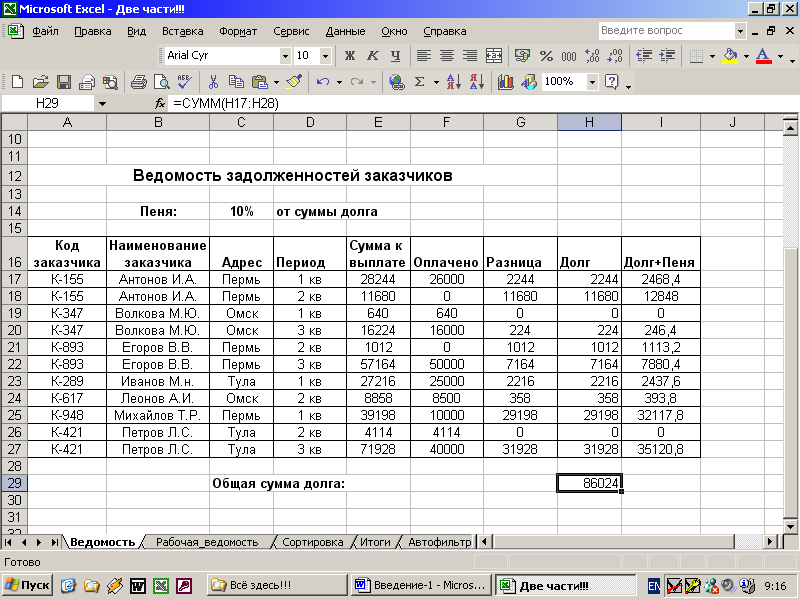Open the Формат menu
This screenshot has width=800, height=600.
click(237, 31)
